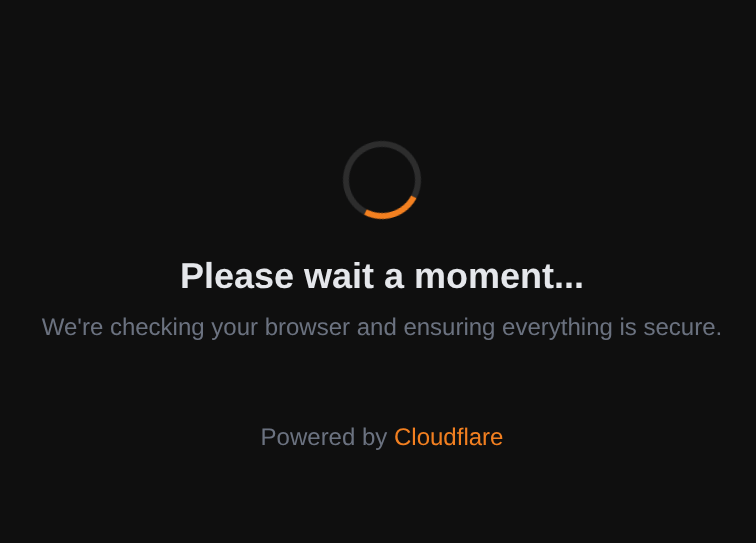This screenshot has width=756, height=543.
Task: Click the 'Please wait a moment...' heading
Action: click(382, 276)
